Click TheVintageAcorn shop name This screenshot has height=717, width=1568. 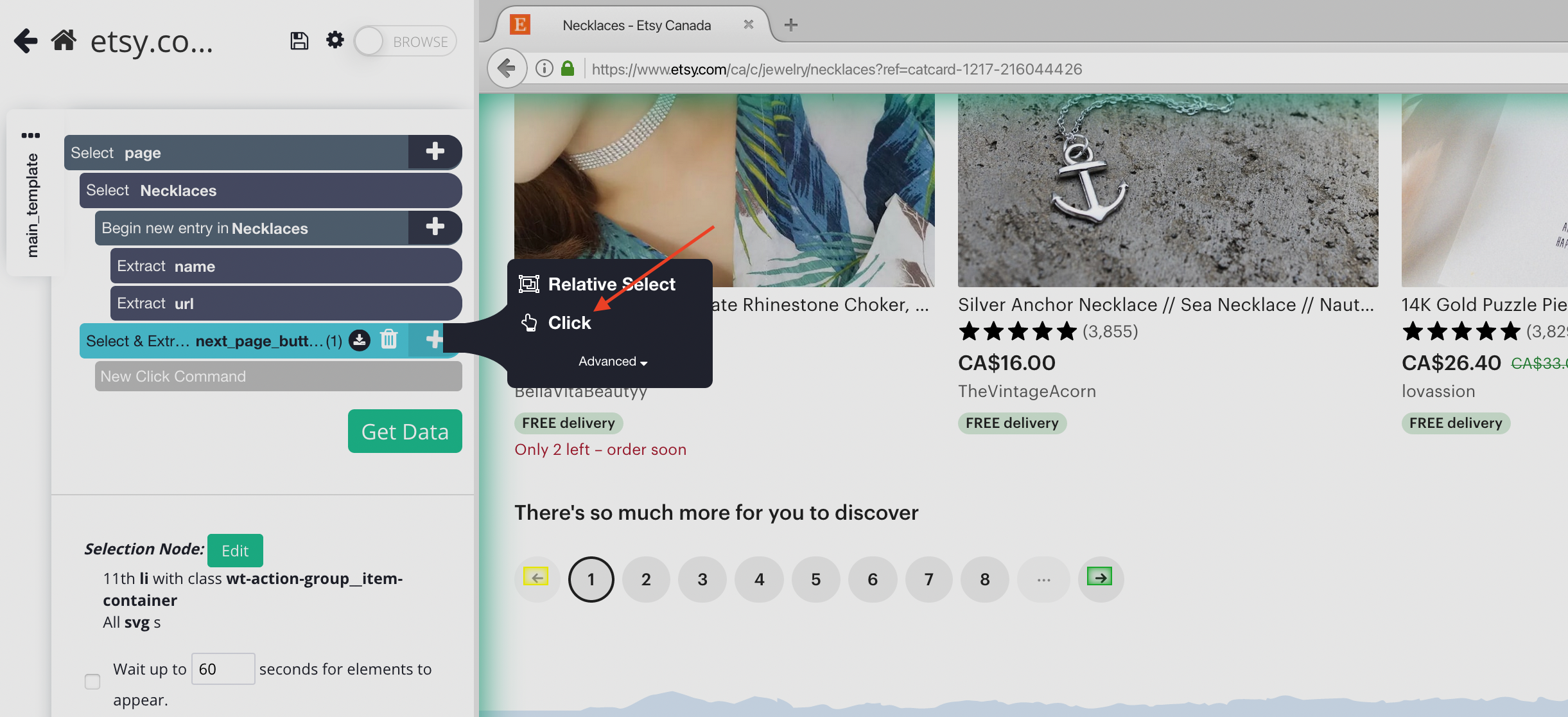1027,391
